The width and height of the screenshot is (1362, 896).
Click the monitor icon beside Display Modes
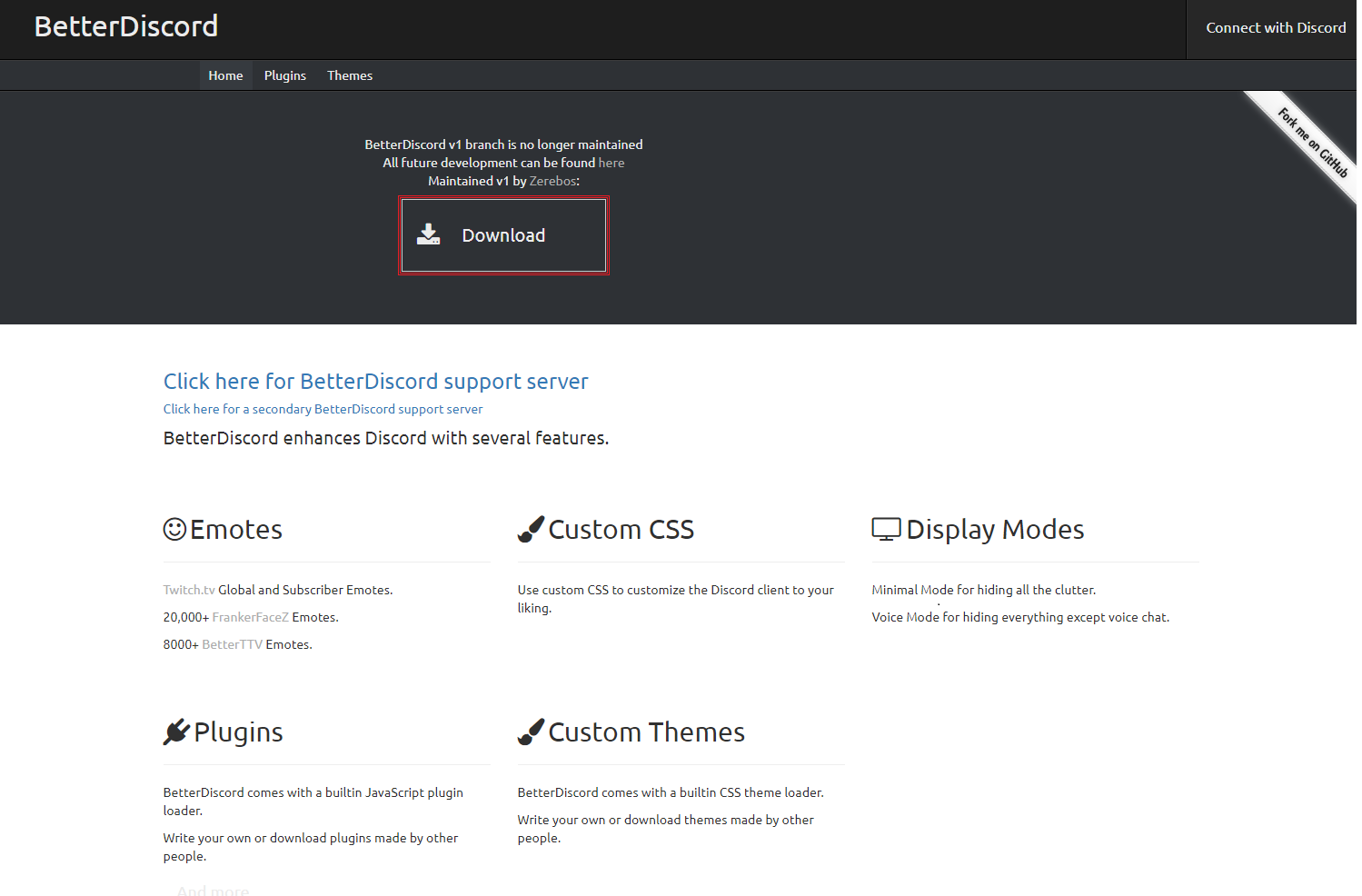(x=886, y=529)
